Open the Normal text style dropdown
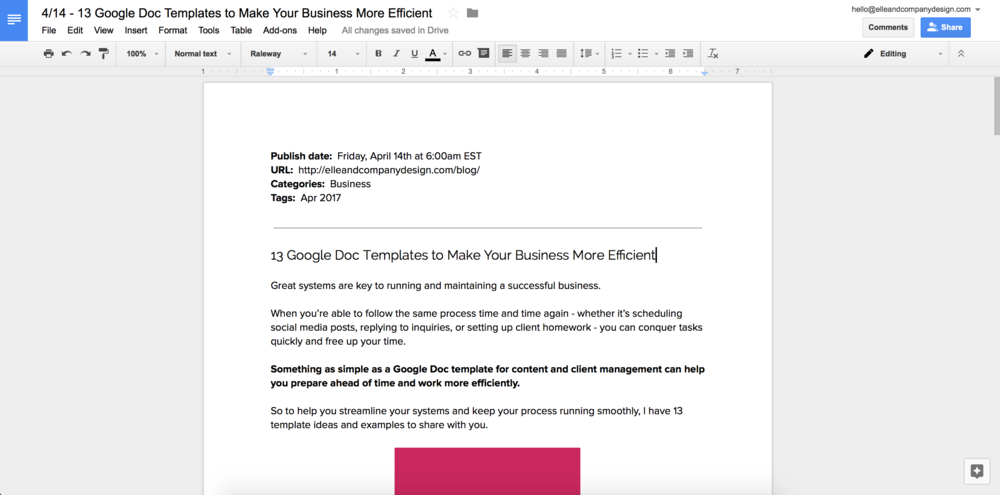 click(x=203, y=54)
